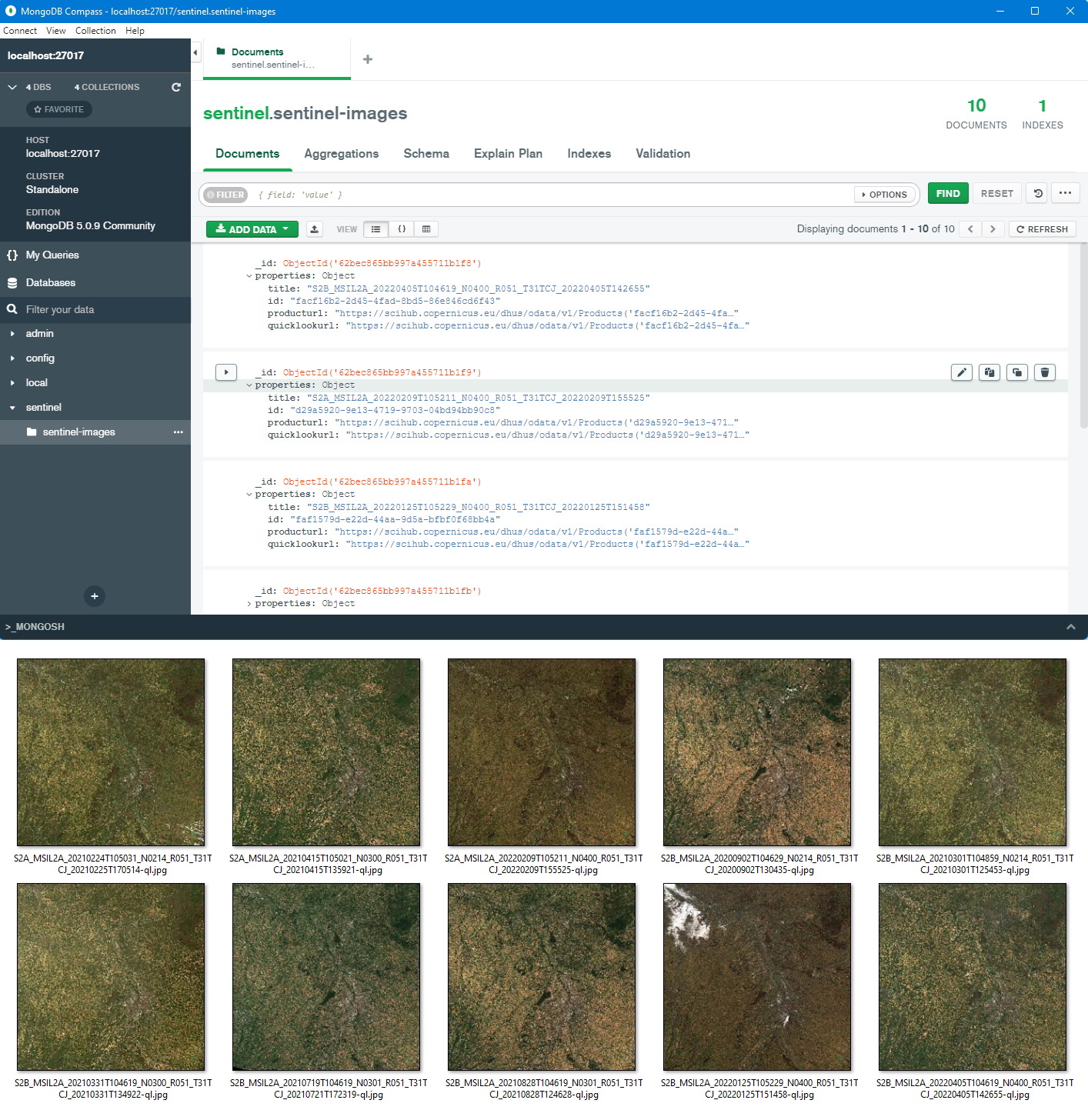Click the filter query input field
The width and height of the screenshot is (1088, 1120).
550,195
